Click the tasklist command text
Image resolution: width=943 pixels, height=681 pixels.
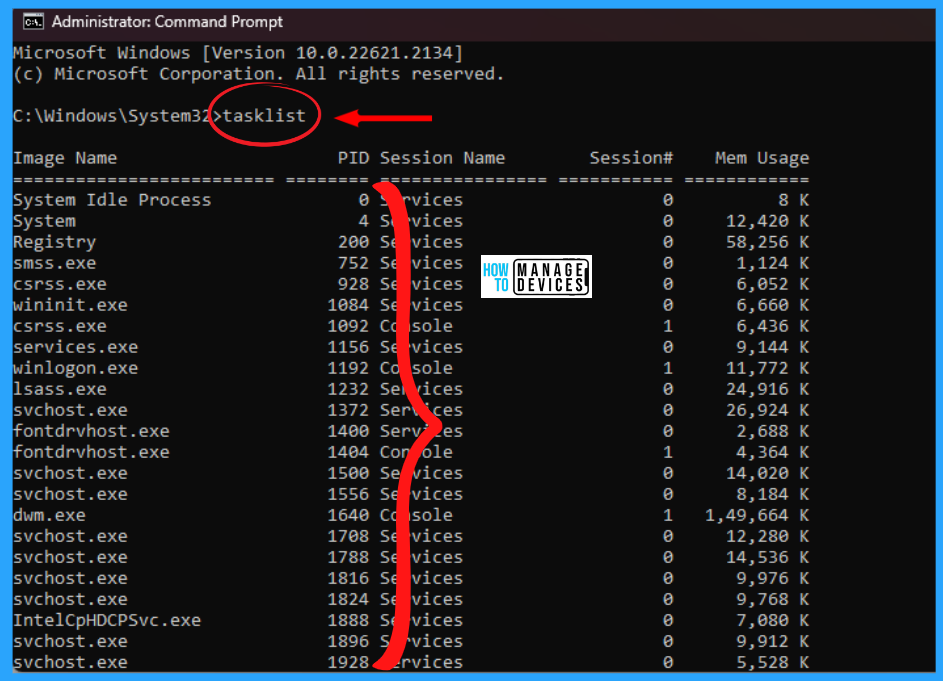(x=264, y=116)
